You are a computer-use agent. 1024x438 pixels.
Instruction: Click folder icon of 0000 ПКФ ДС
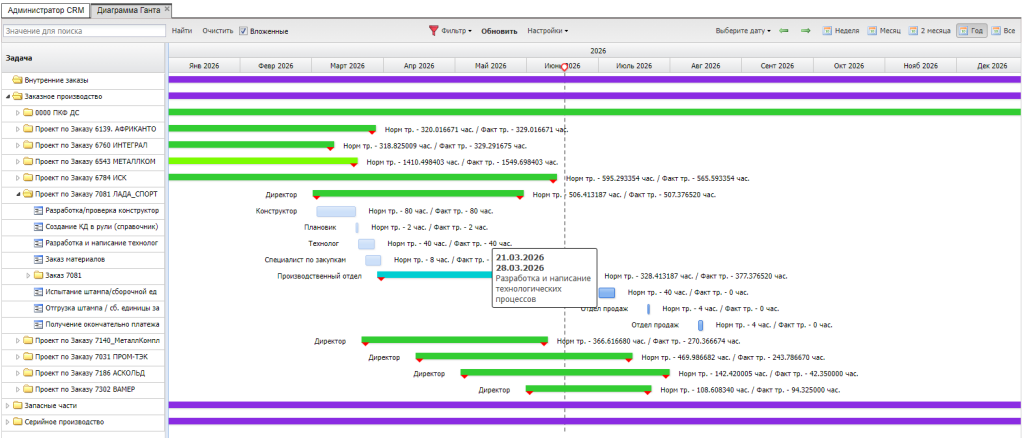(x=28, y=112)
